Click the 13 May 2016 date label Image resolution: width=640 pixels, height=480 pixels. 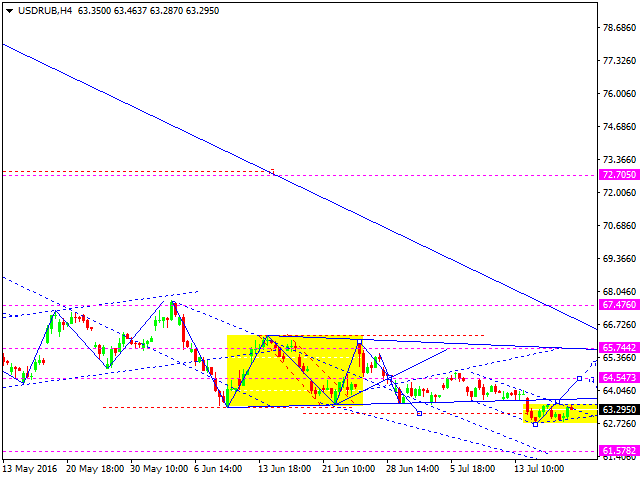point(31,469)
